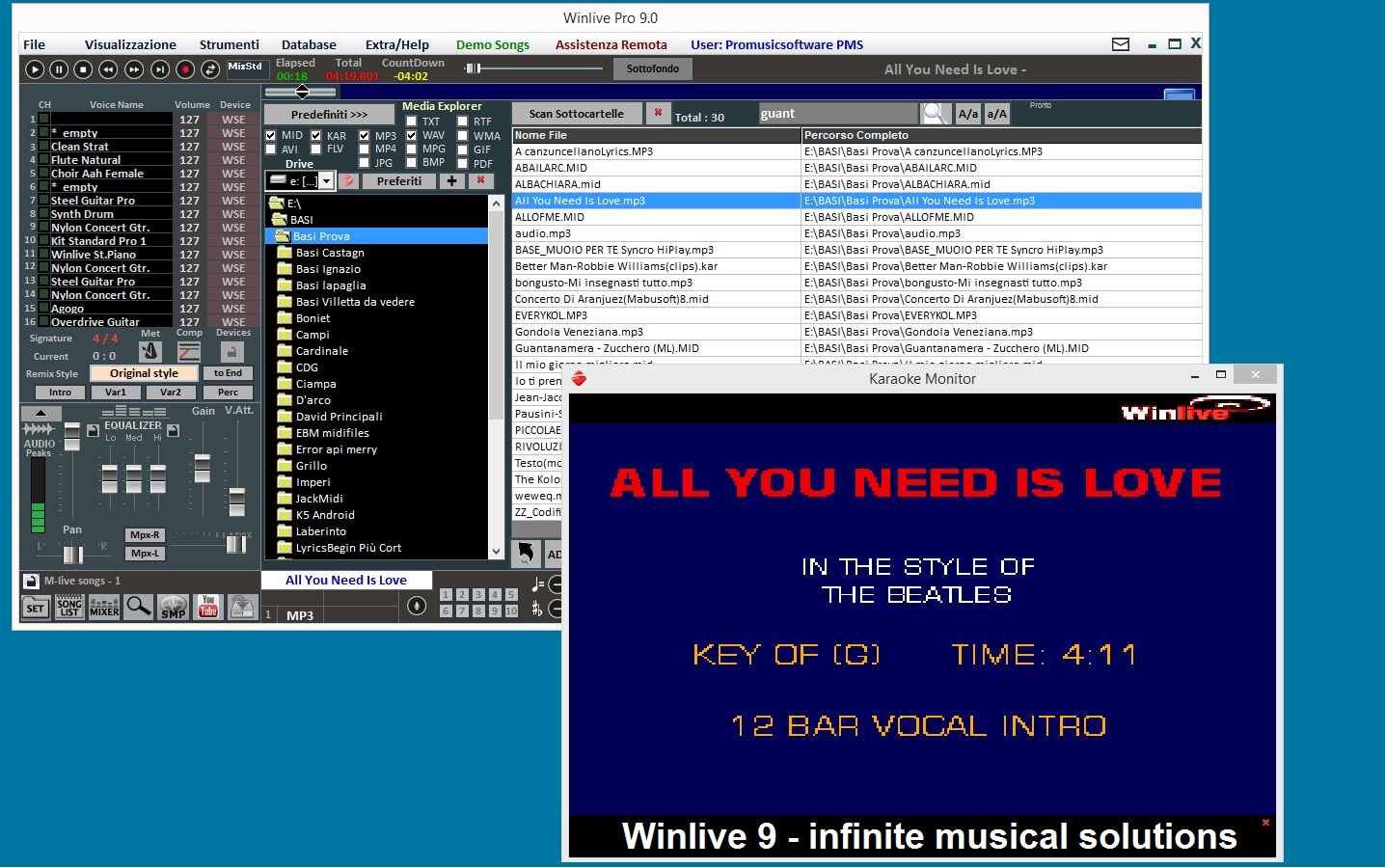Open the Compressor (Comp) icon
1385x868 pixels.
coord(189,352)
